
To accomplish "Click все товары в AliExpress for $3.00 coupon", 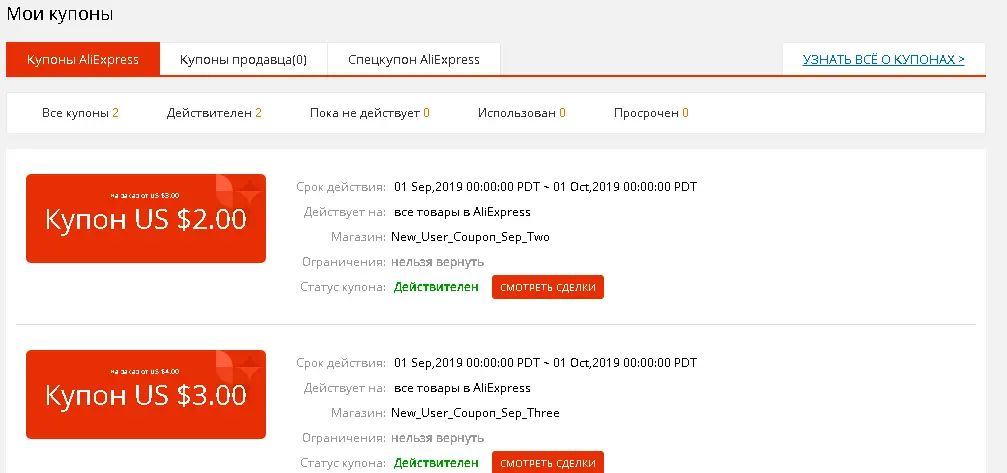I will [462, 388].
